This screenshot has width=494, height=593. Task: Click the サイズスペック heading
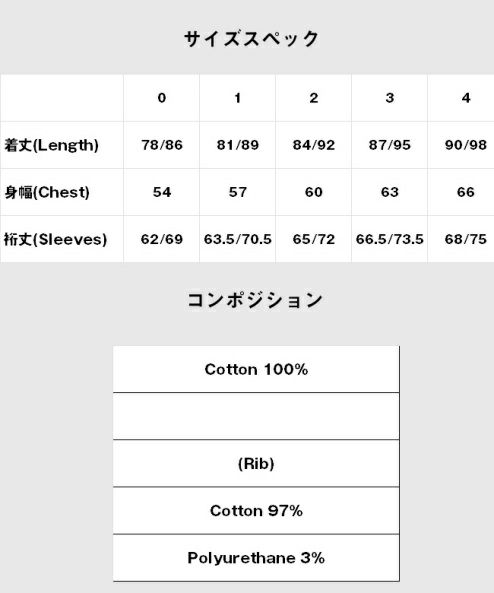click(x=251, y=39)
